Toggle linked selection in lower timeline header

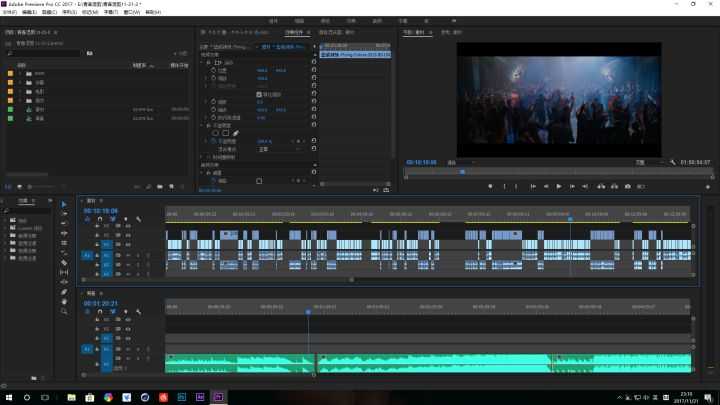(x=115, y=312)
